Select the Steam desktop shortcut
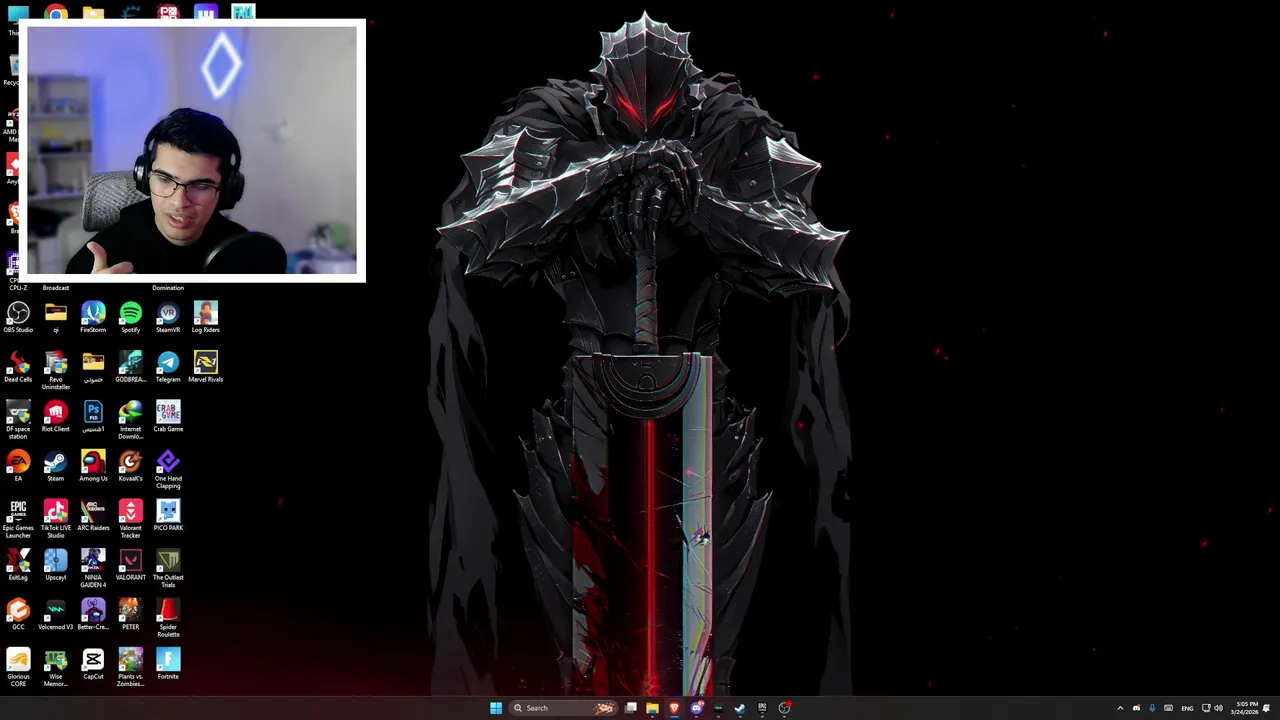Screen dimensions: 1280x720 56,464
